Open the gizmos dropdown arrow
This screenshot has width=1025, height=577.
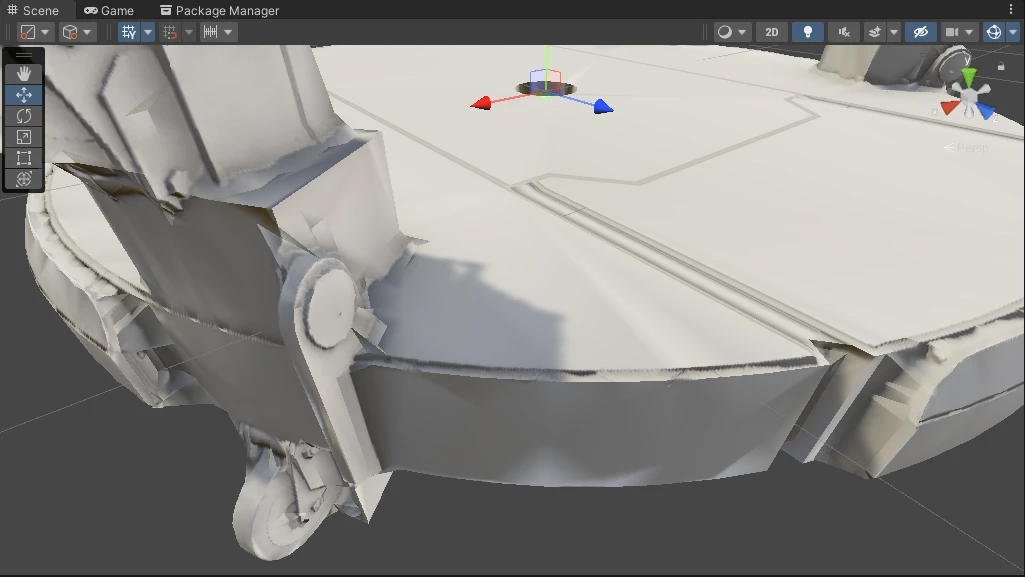pos(1013,32)
